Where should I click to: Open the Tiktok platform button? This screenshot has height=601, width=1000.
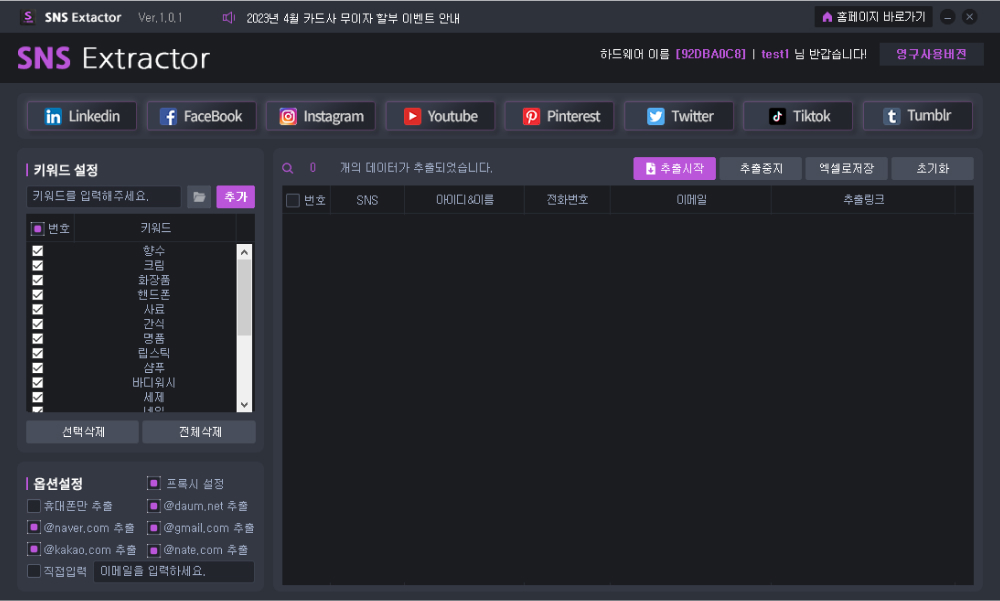798,116
